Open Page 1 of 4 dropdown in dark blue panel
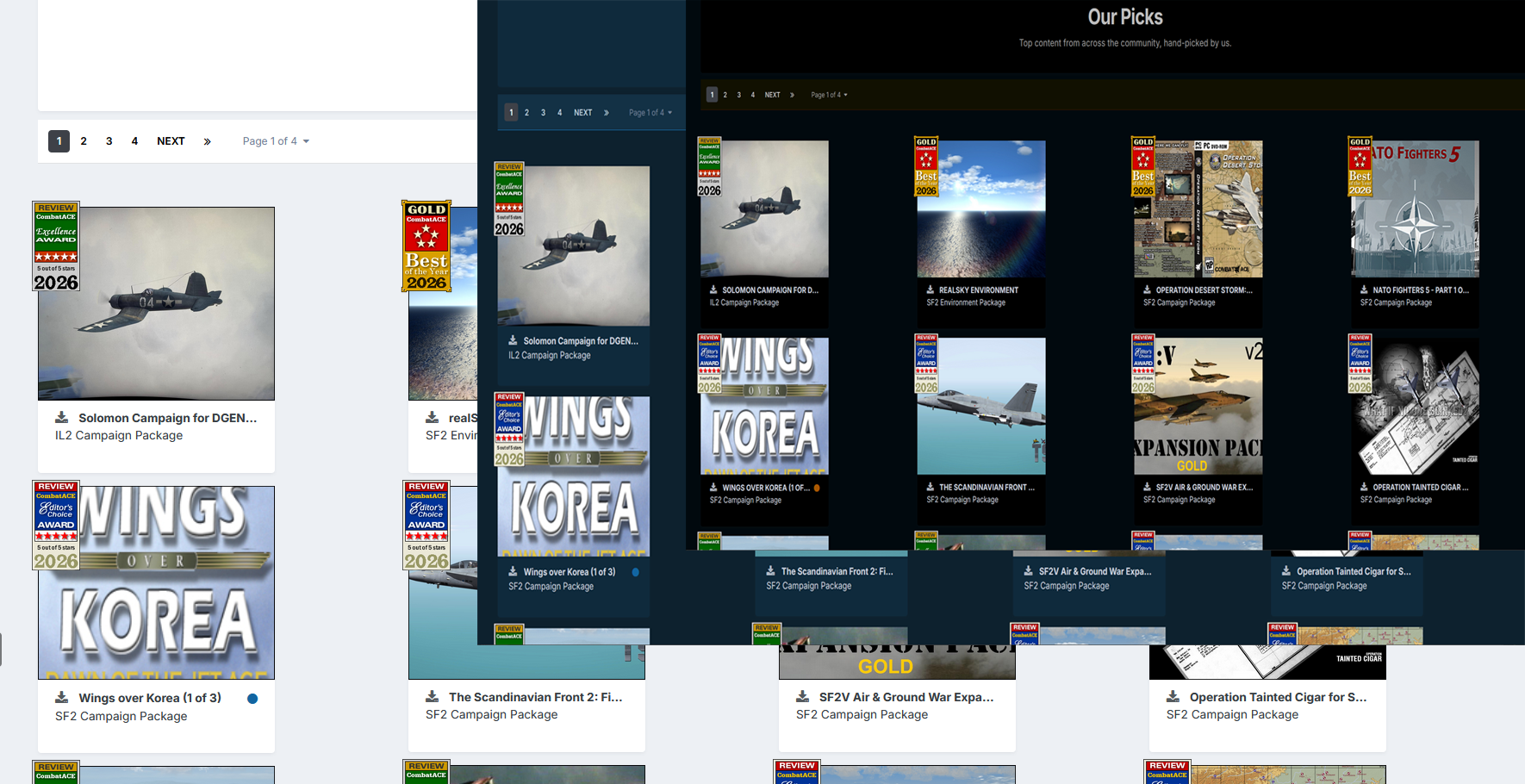Viewport: 1525px width, 784px height. [x=650, y=113]
